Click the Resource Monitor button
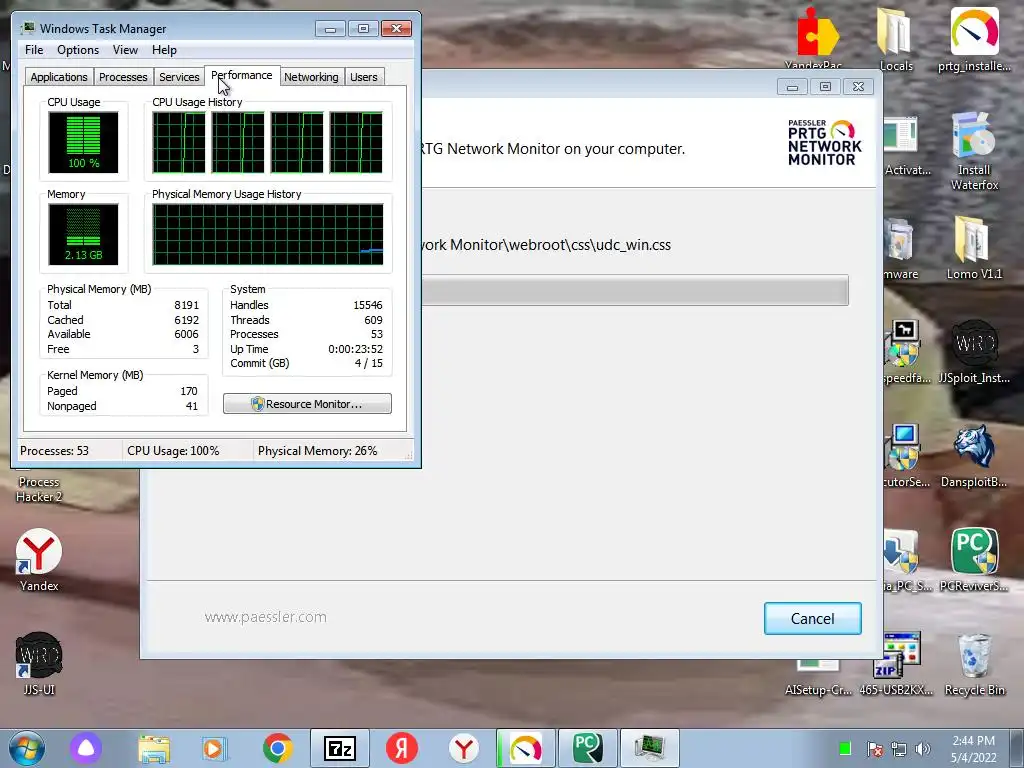The image size is (1024, 768). 307,404
